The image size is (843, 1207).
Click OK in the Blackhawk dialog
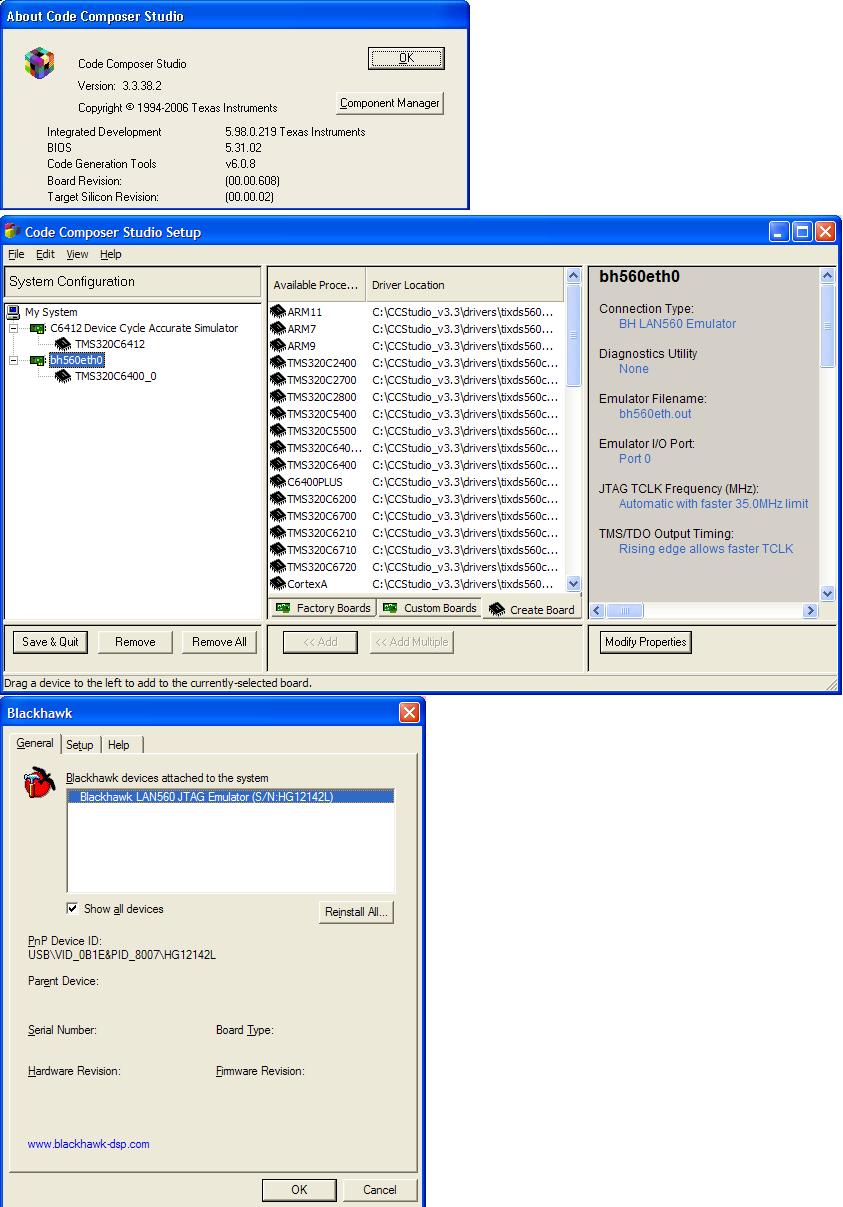pyautogui.click(x=299, y=1190)
